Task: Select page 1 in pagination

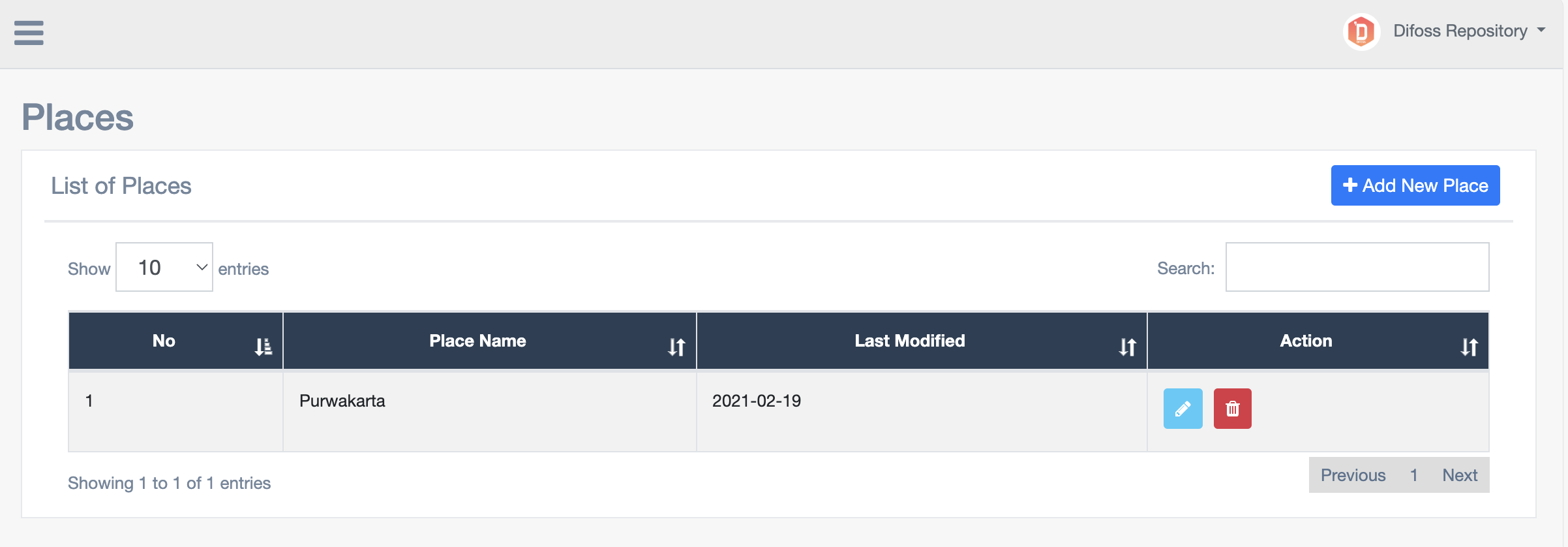Action: click(1414, 475)
